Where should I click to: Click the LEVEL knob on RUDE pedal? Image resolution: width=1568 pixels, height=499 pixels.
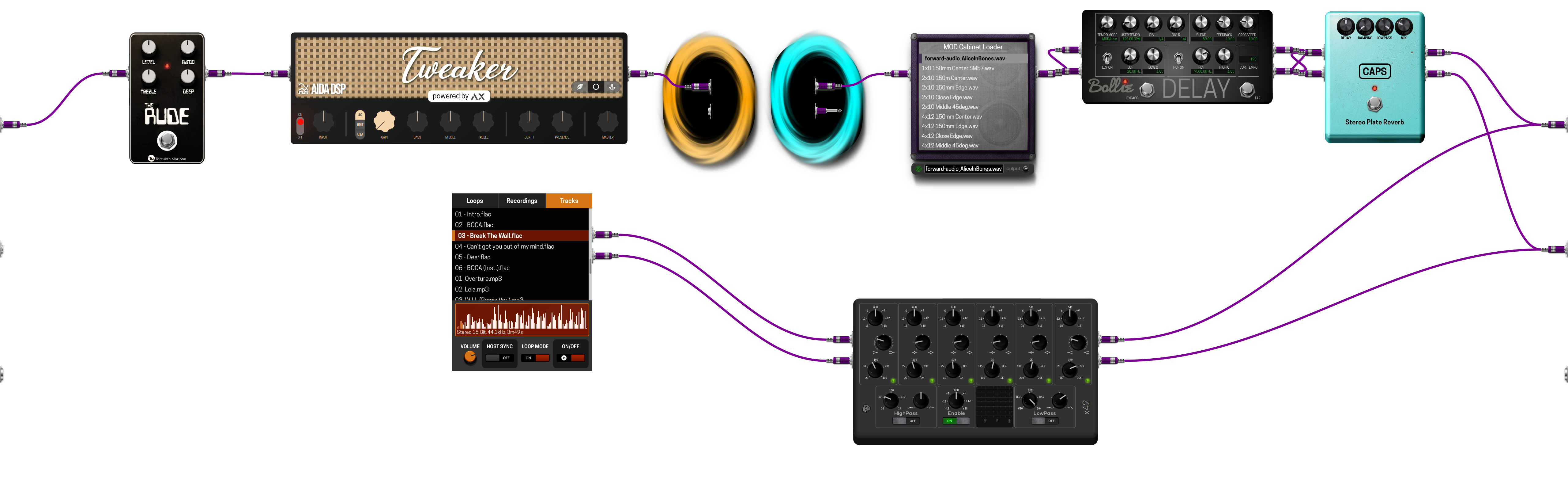pos(149,47)
